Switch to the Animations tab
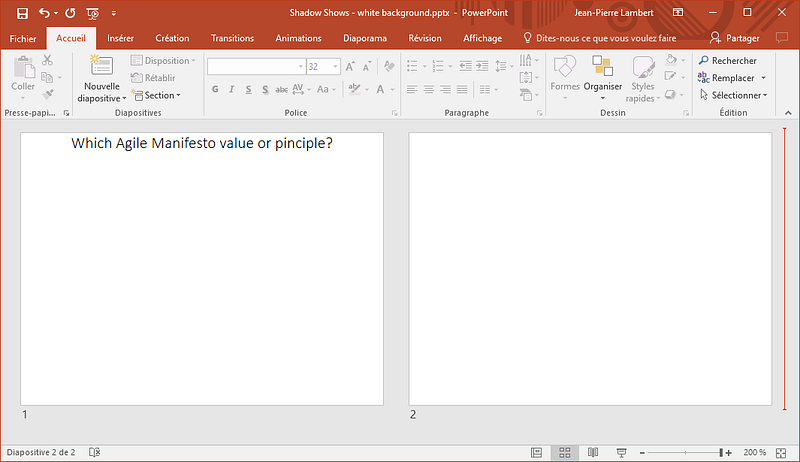 [298, 38]
